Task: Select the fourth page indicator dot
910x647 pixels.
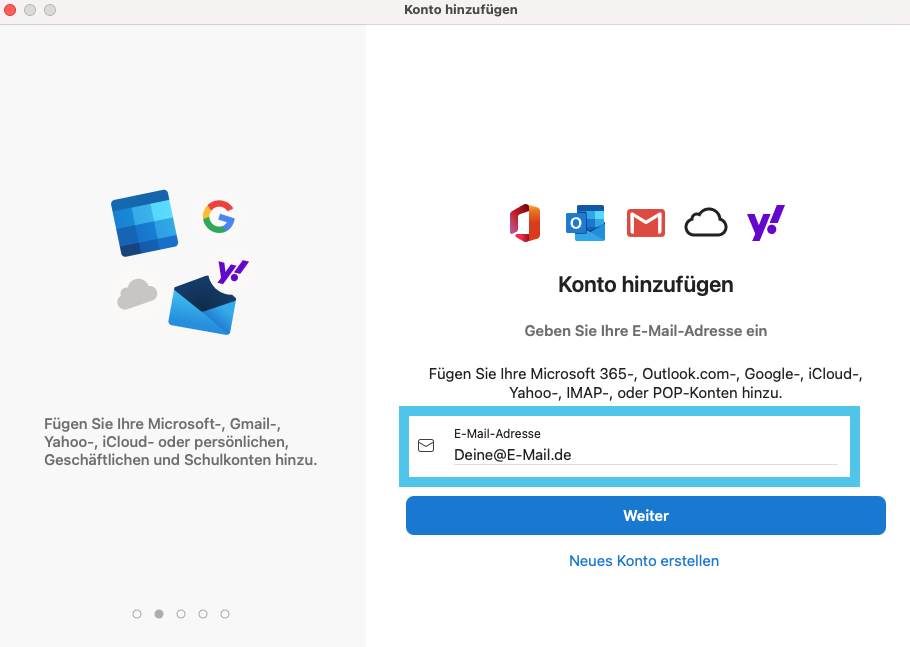Action: click(203, 614)
